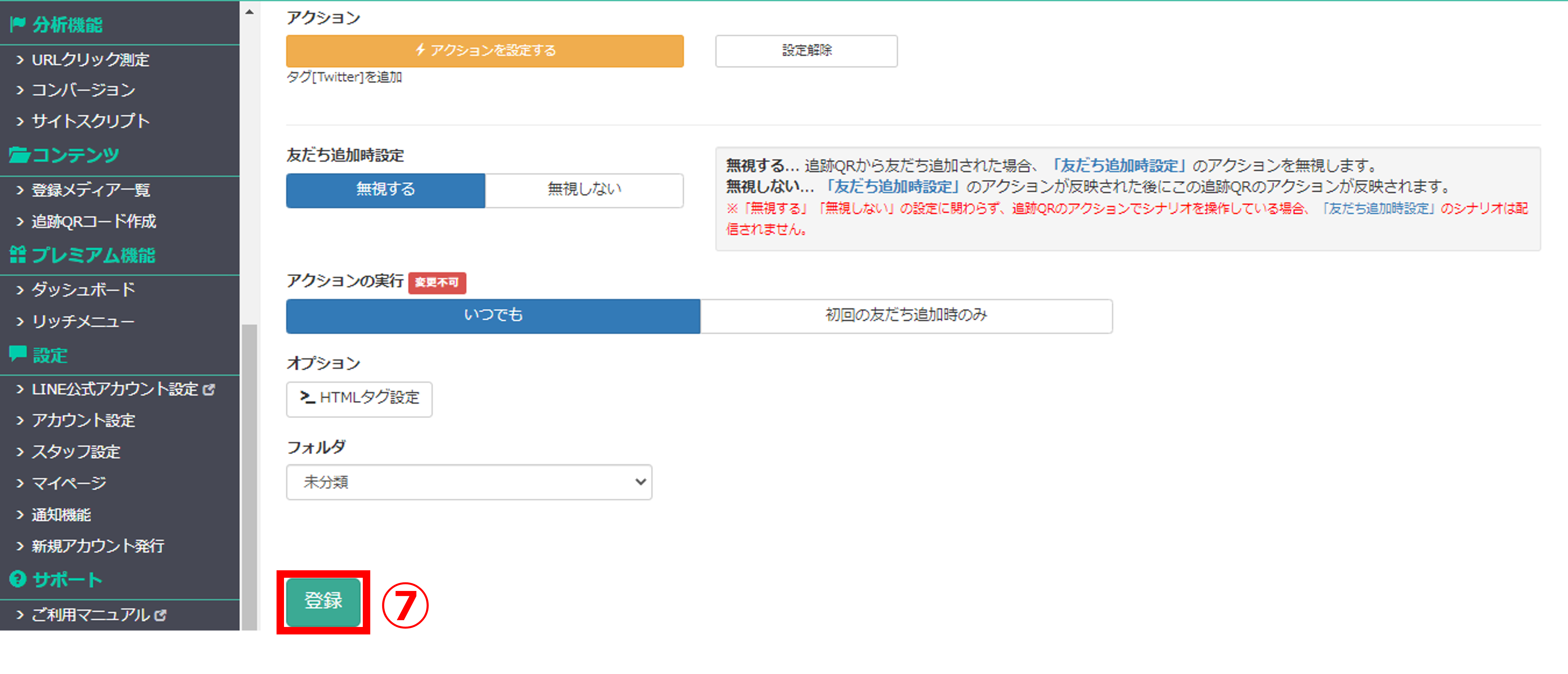Click chevron beside URLクリック測定
1568x674 pixels.
click(x=20, y=60)
